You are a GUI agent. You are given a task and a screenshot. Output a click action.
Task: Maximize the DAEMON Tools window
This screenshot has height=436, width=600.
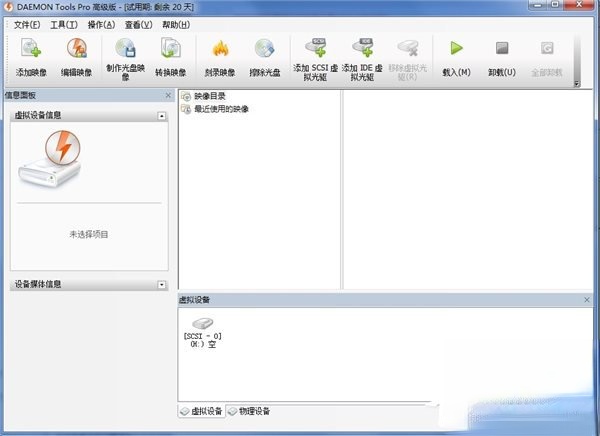[555, 5]
